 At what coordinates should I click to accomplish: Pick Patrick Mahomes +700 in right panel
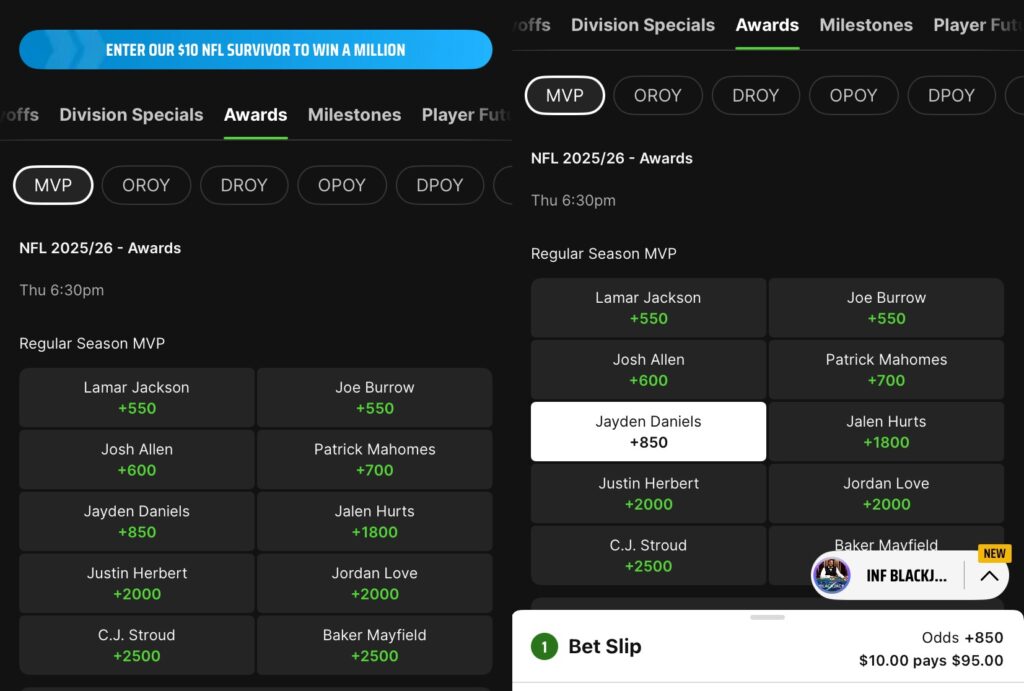tap(886, 370)
